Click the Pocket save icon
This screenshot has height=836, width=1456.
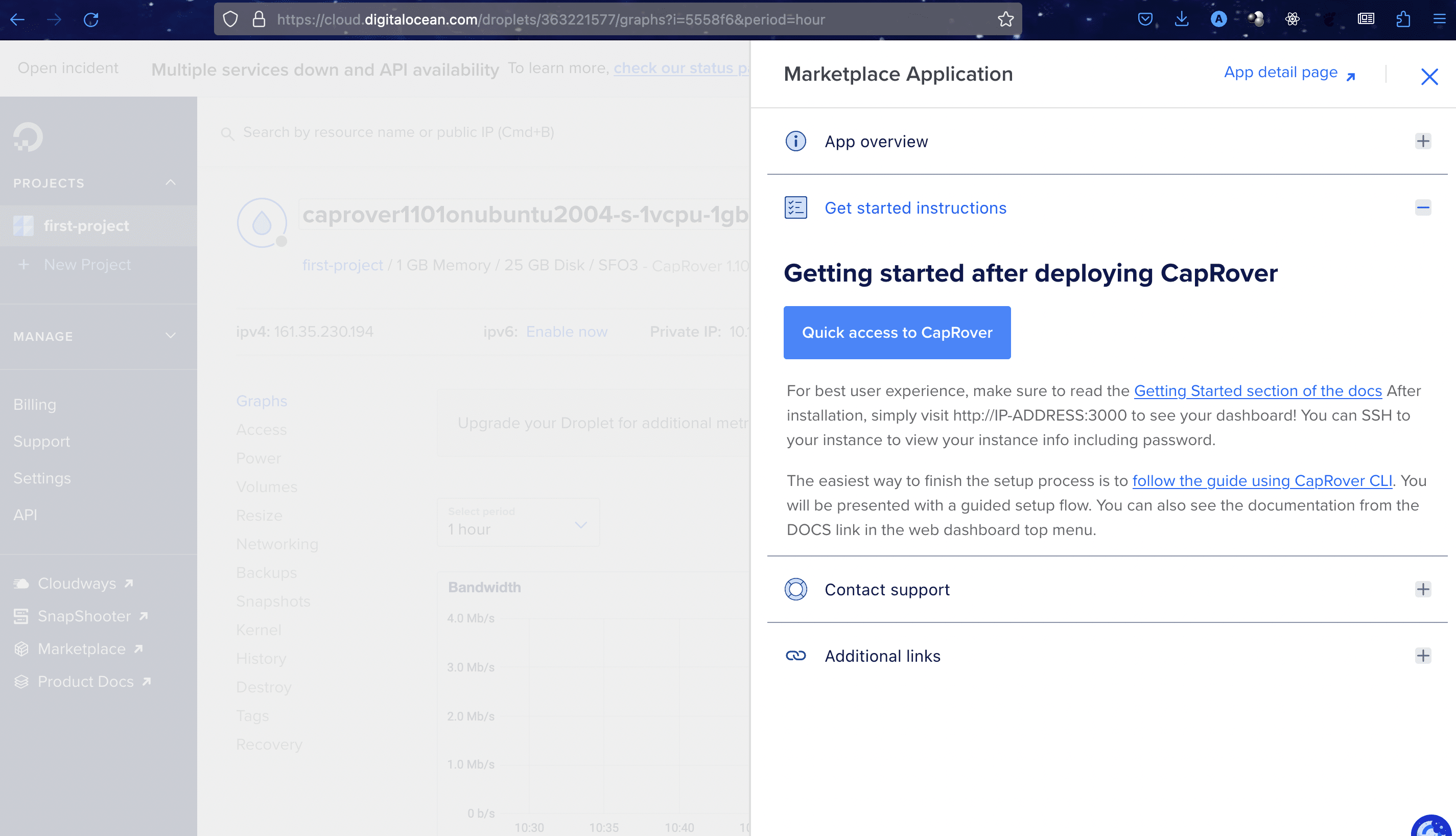pos(1145,19)
